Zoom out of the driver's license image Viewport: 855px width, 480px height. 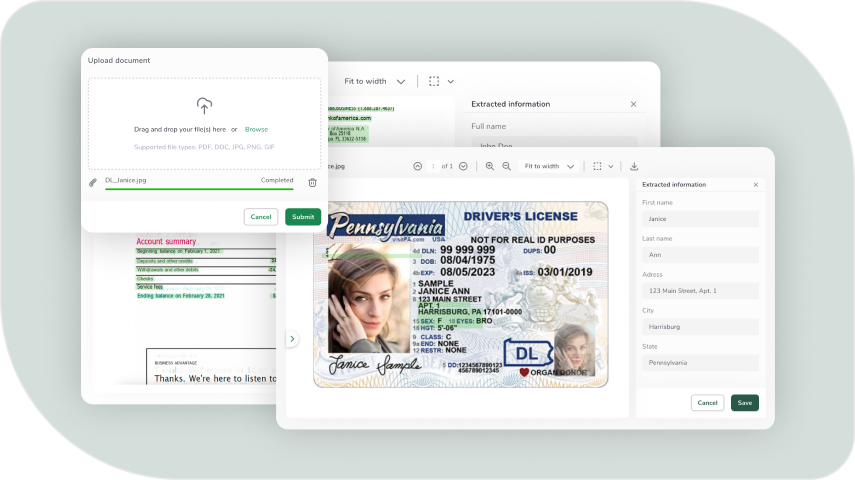click(508, 166)
